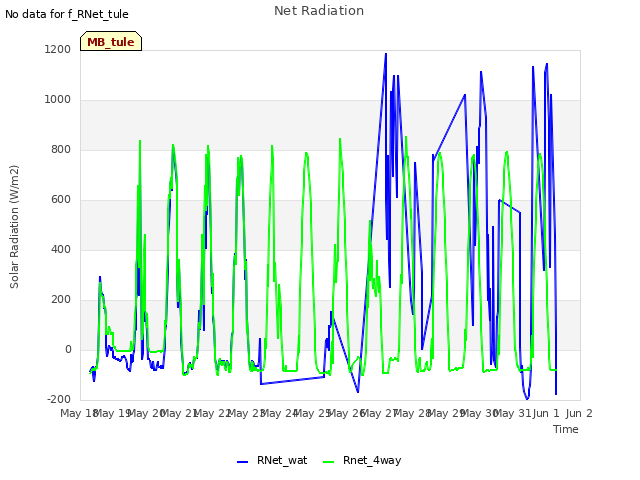The width and height of the screenshot is (640, 480).
Task: Click the Net Radiation chart title
Action: click(319, 11)
